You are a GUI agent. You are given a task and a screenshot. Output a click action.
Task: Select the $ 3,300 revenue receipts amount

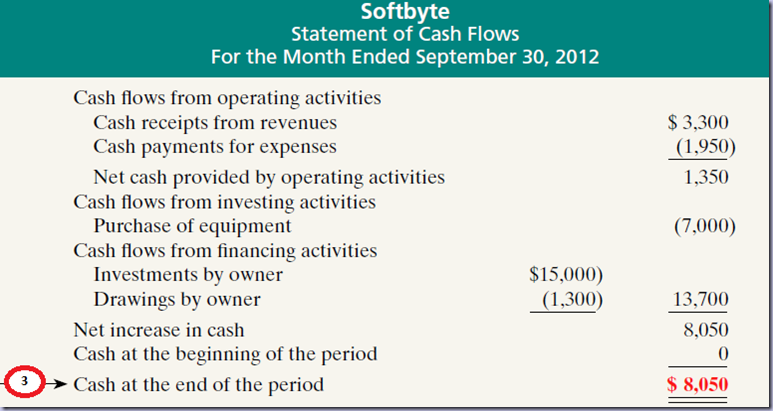click(698, 123)
